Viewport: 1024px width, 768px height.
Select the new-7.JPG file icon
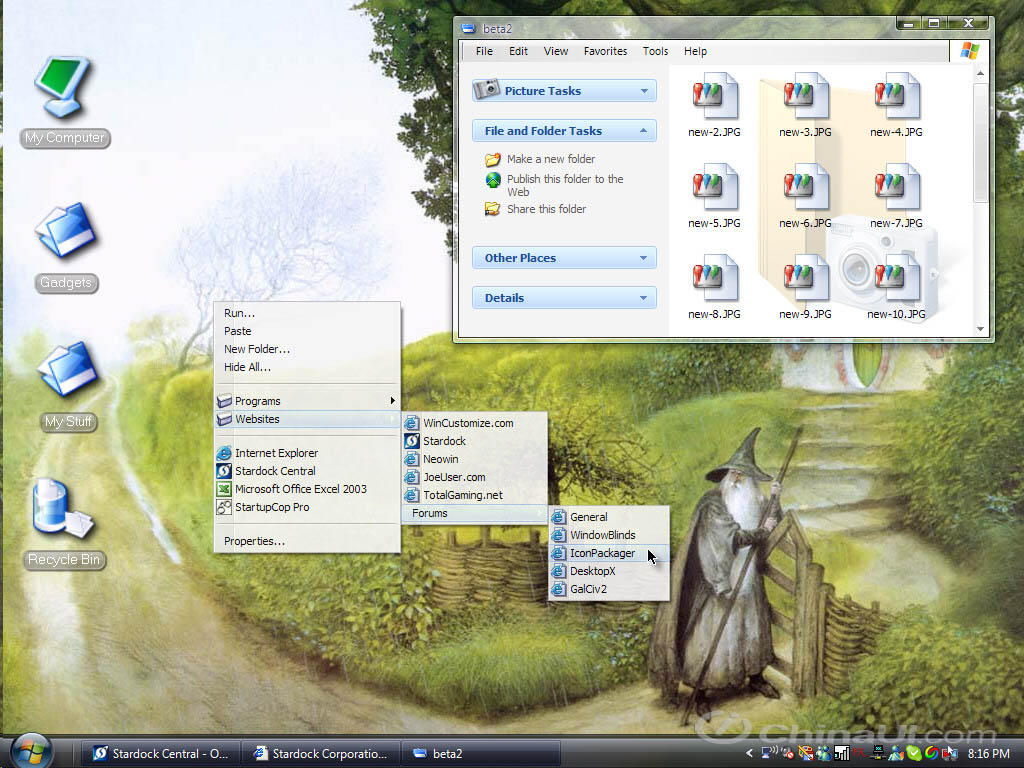point(896,187)
